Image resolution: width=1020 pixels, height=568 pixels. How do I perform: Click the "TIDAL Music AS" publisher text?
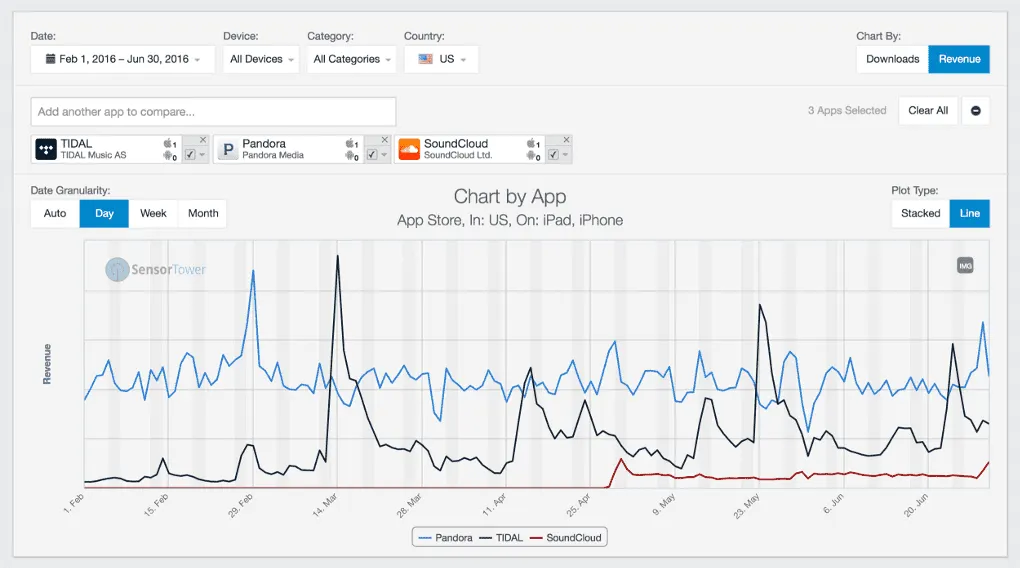[x=94, y=156]
